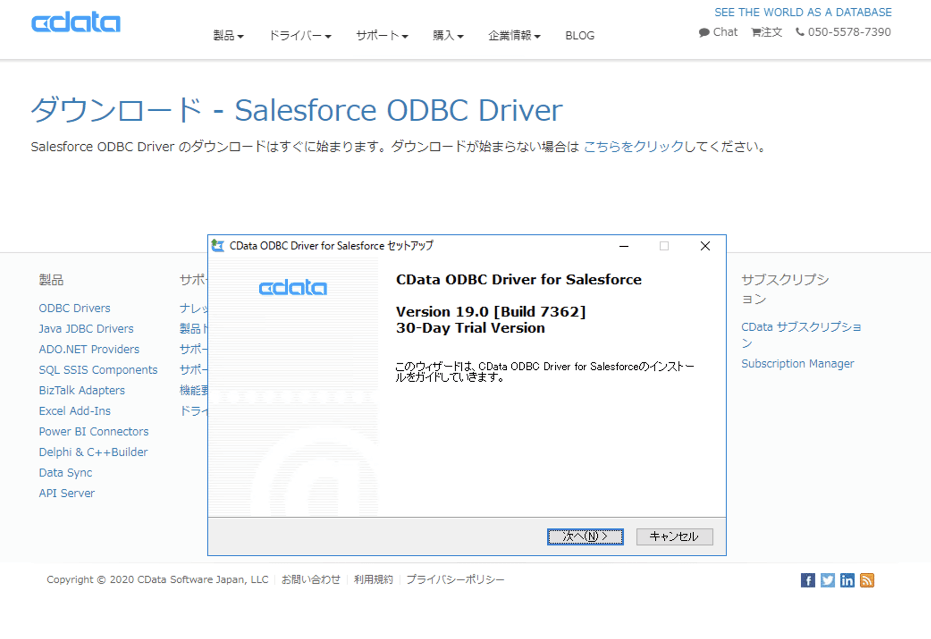Click the CData logo inside the setup wizard
Viewport: 931px width, 639px height.
coord(293,288)
